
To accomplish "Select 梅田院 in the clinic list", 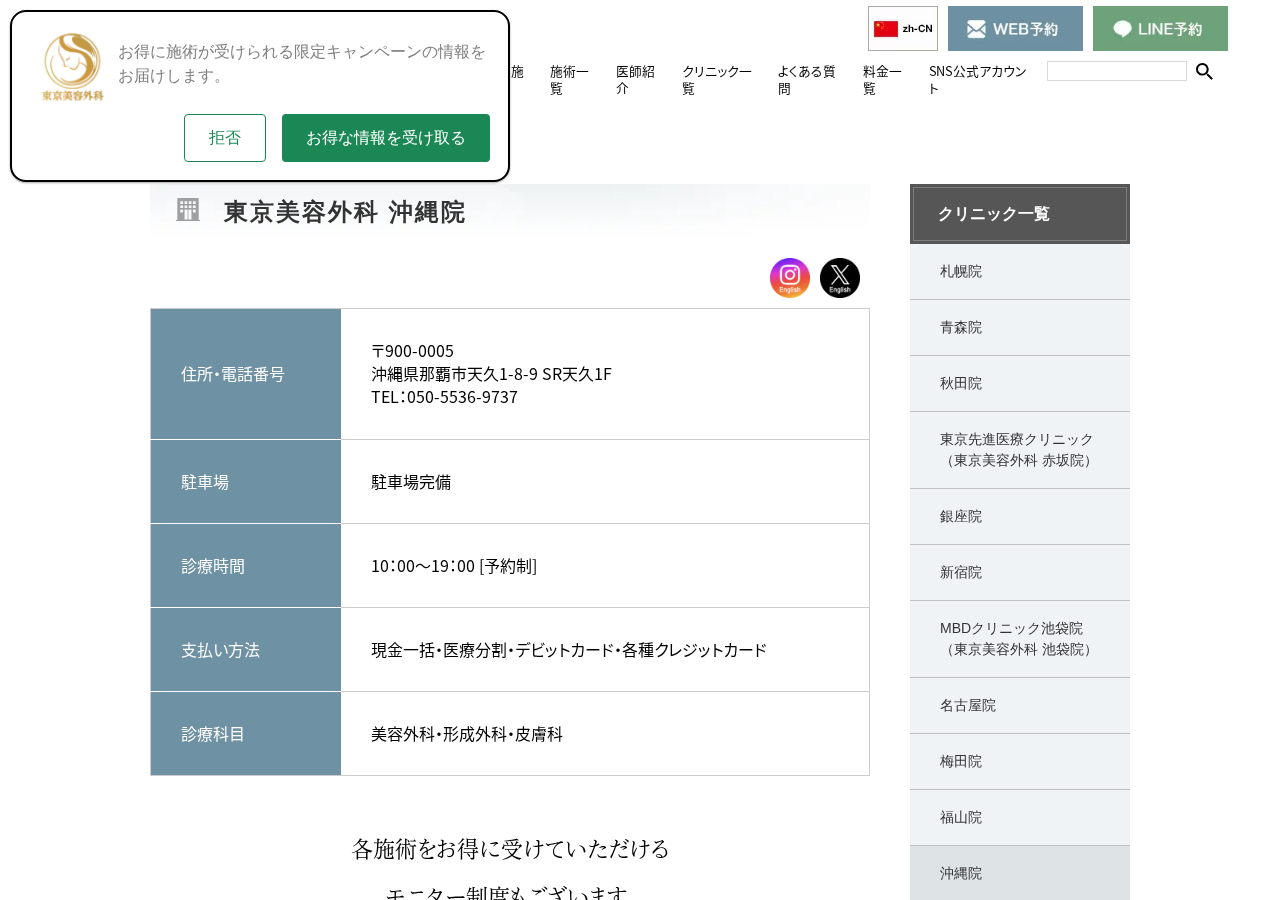I will click(1020, 762).
